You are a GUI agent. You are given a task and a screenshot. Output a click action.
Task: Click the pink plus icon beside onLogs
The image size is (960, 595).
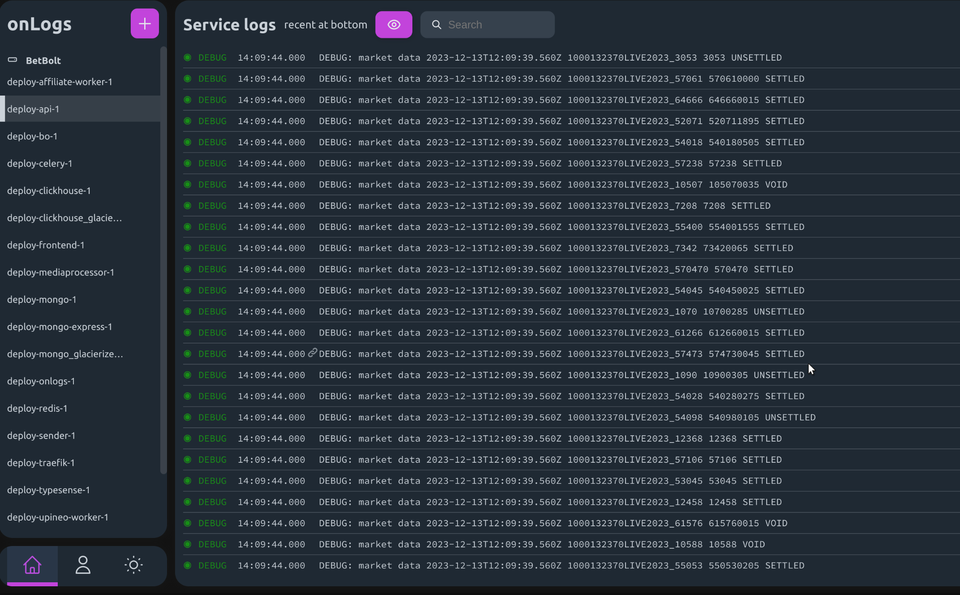pos(144,23)
